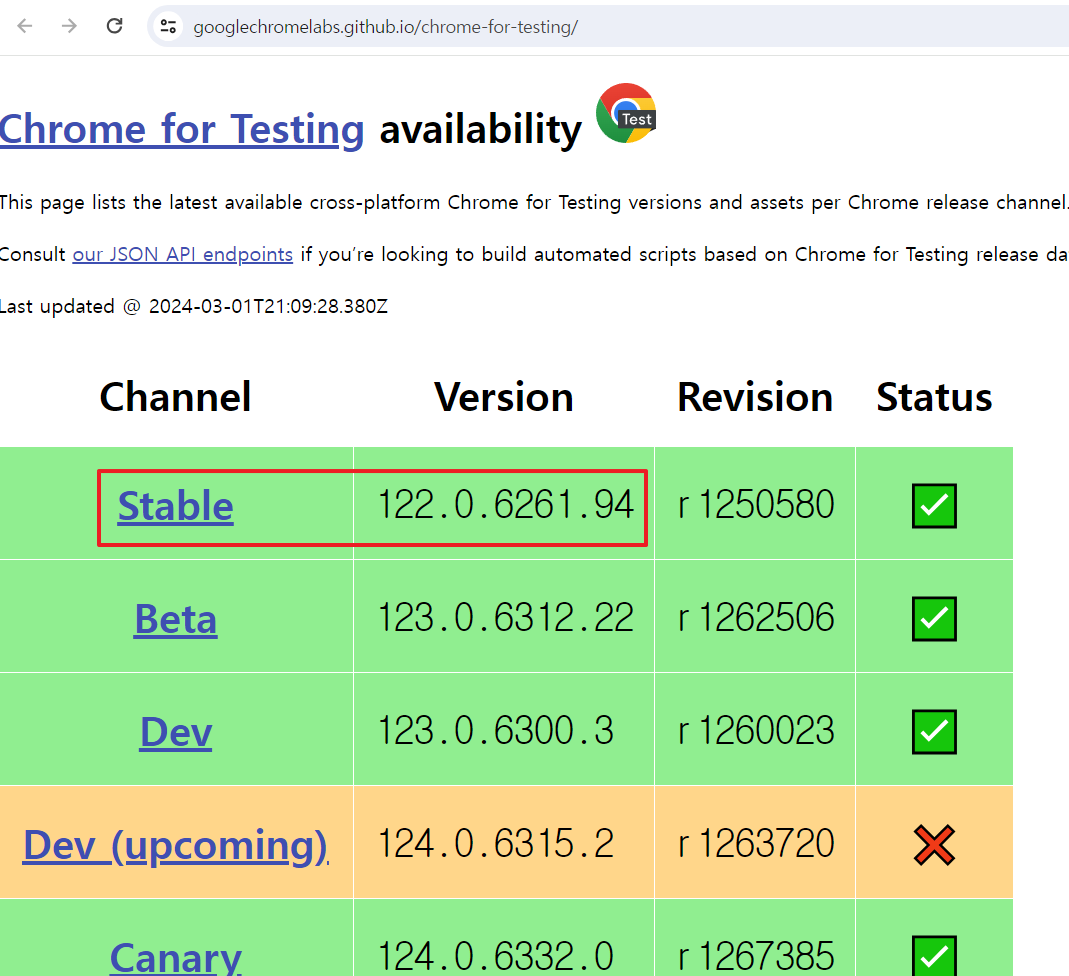
Task: Click the red X status for Dev (upcoming)
Action: coord(934,845)
